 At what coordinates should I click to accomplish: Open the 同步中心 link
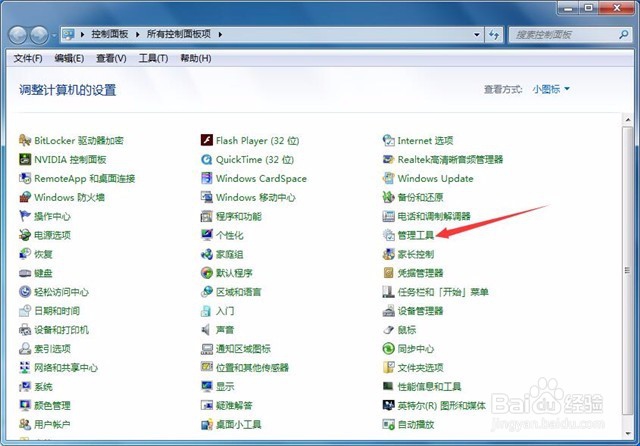[416, 349]
